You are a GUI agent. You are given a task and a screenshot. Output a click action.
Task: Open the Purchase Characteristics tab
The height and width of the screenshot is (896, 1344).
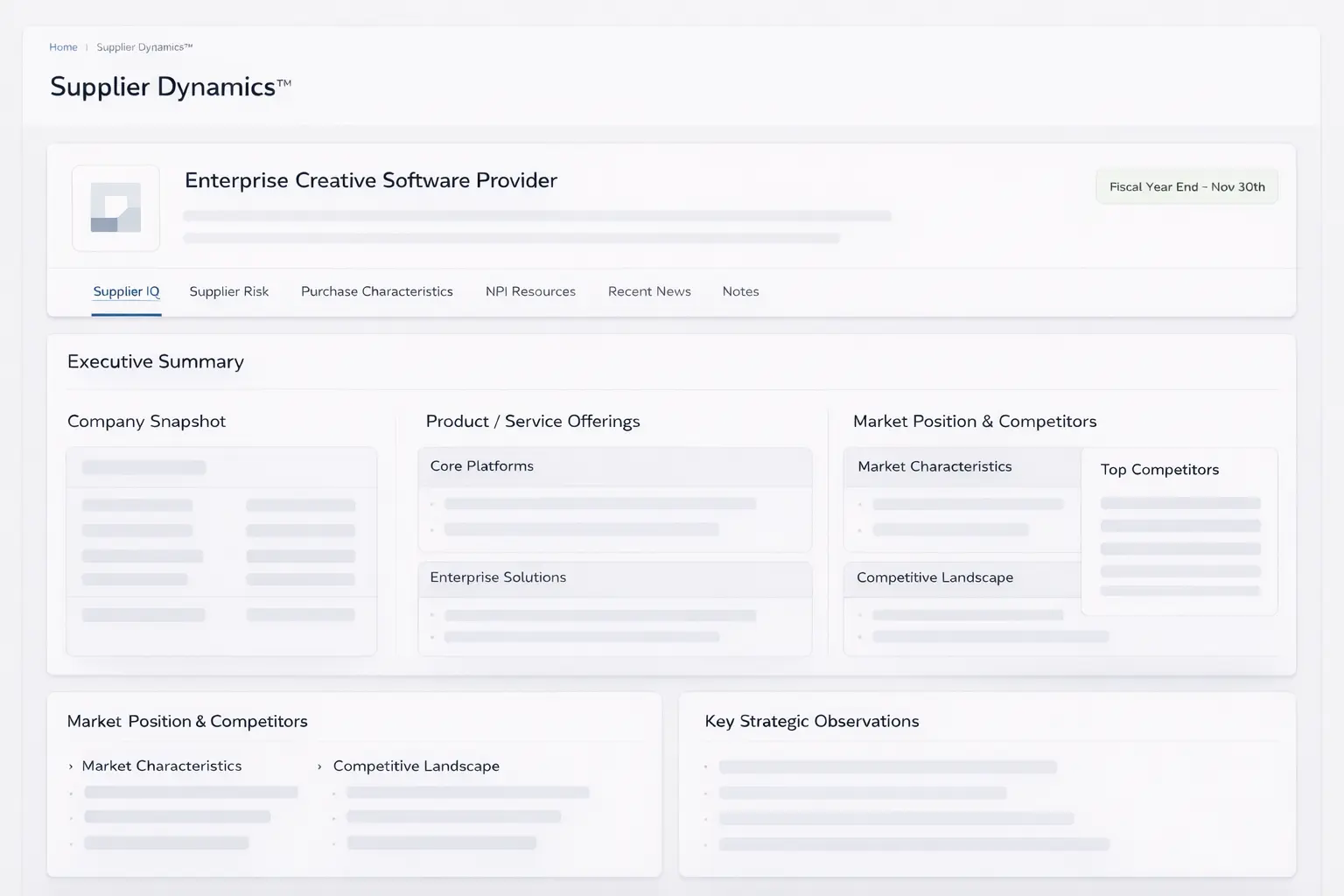(x=376, y=291)
